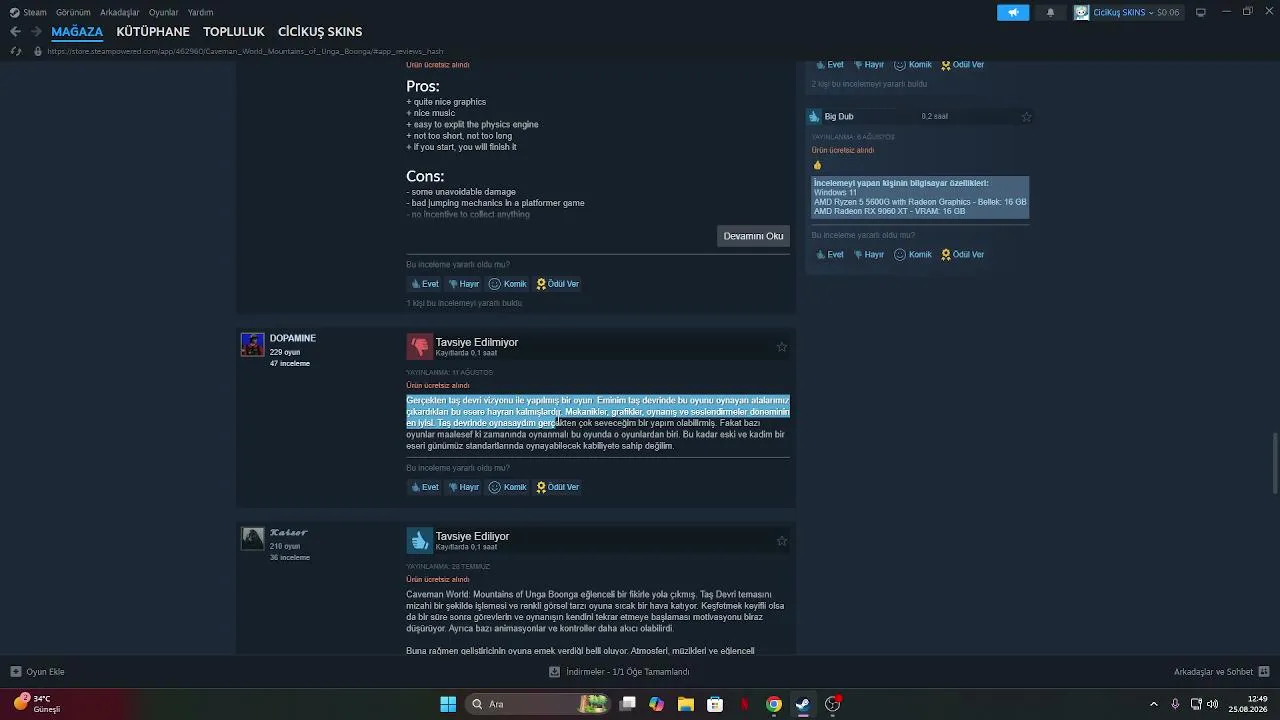Open the Windows Start menu
The height and width of the screenshot is (720, 1280).
click(x=448, y=704)
